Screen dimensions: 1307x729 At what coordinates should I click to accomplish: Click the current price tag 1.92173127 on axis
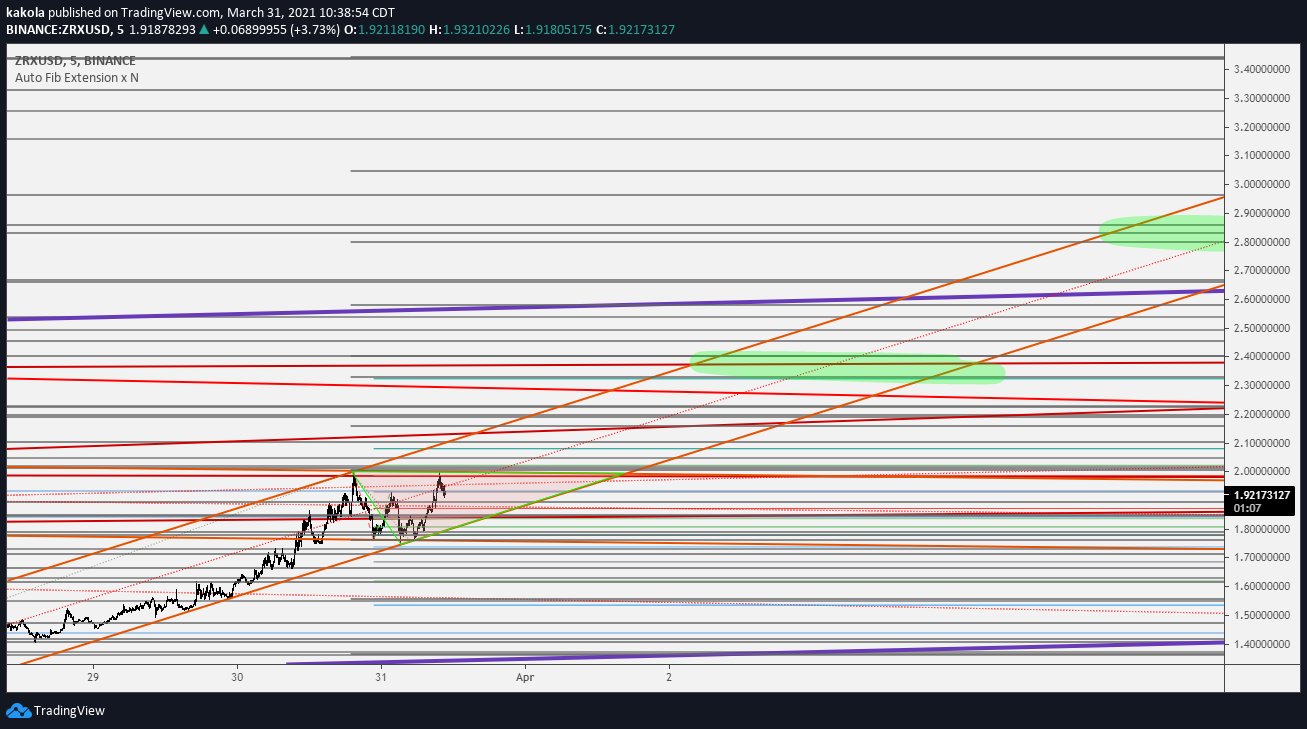click(1264, 495)
